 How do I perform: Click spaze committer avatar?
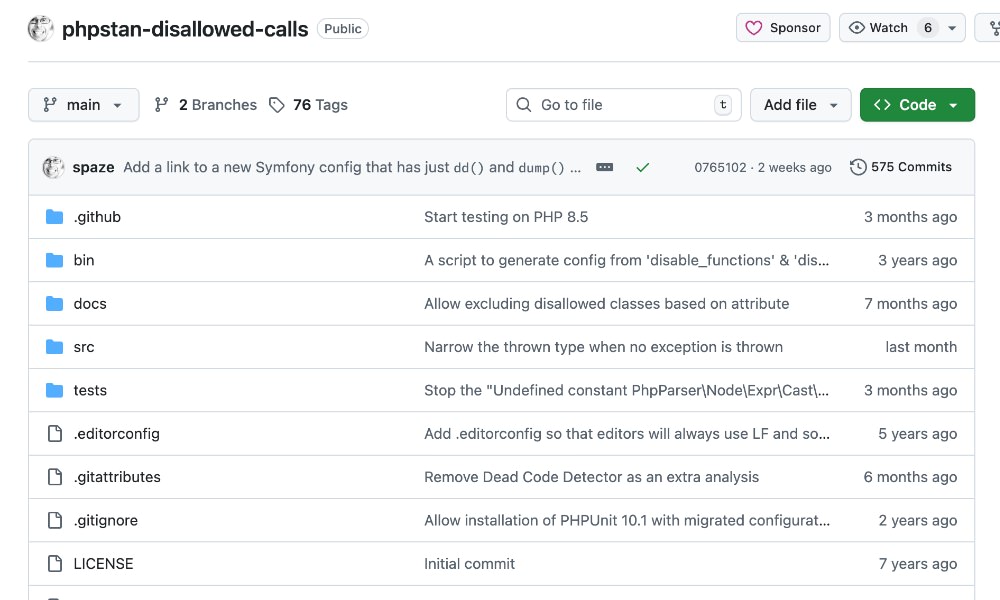pyautogui.click(x=54, y=167)
